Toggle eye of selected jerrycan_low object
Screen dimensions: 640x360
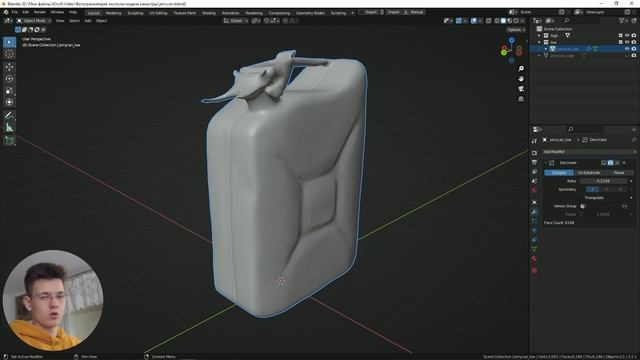[x=627, y=49]
